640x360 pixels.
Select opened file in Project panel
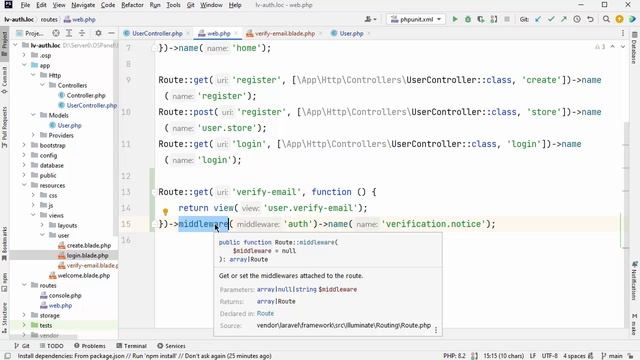(x=56, y=33)
